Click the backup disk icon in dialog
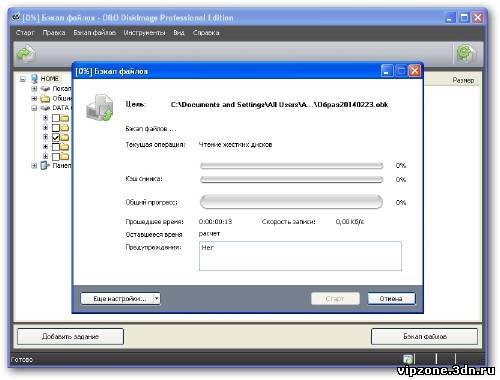 [x=100, y=108]
